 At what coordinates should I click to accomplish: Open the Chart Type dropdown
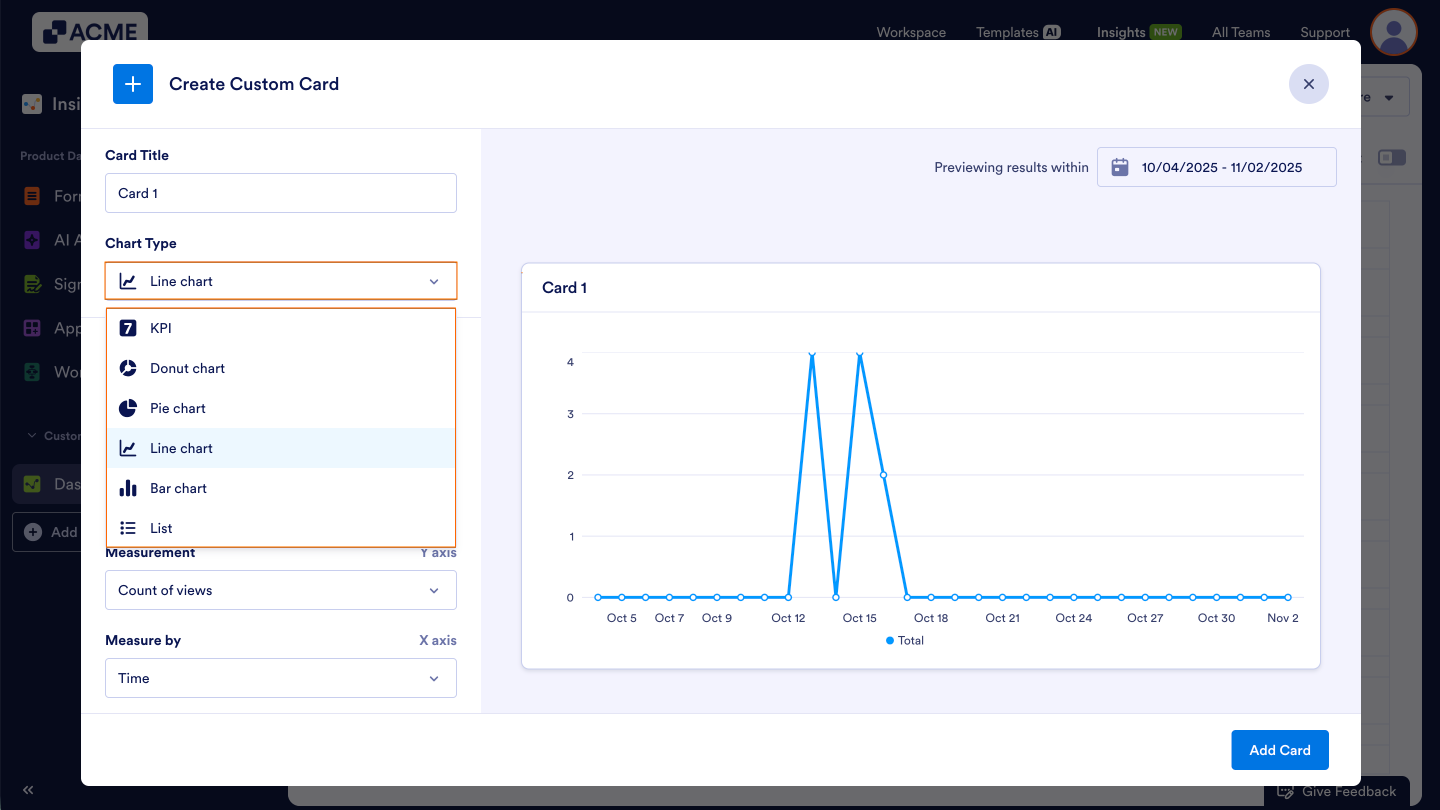click(280, 281)
